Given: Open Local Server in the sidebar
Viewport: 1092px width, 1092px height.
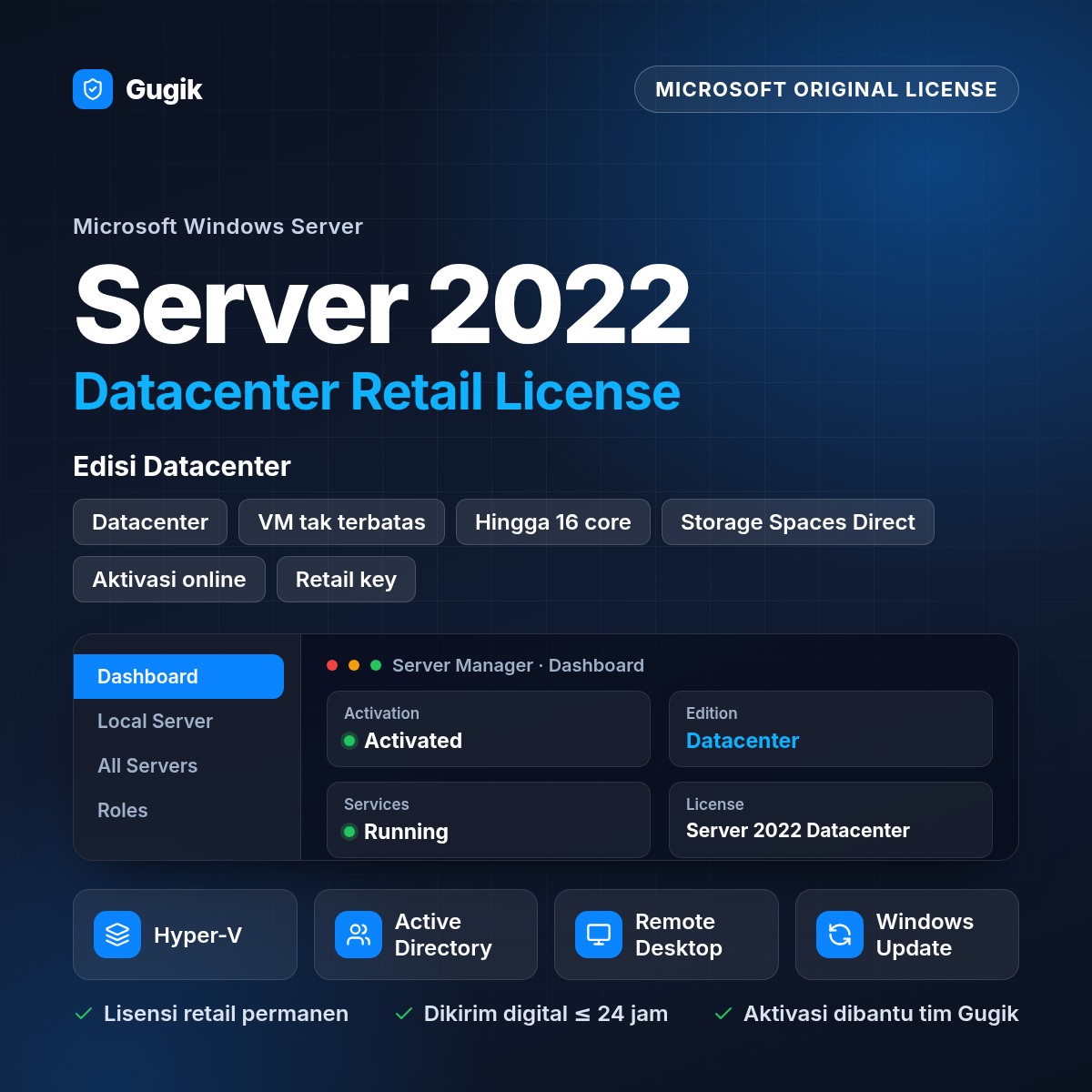Looking at the screenshot, I should pos(178,721).
